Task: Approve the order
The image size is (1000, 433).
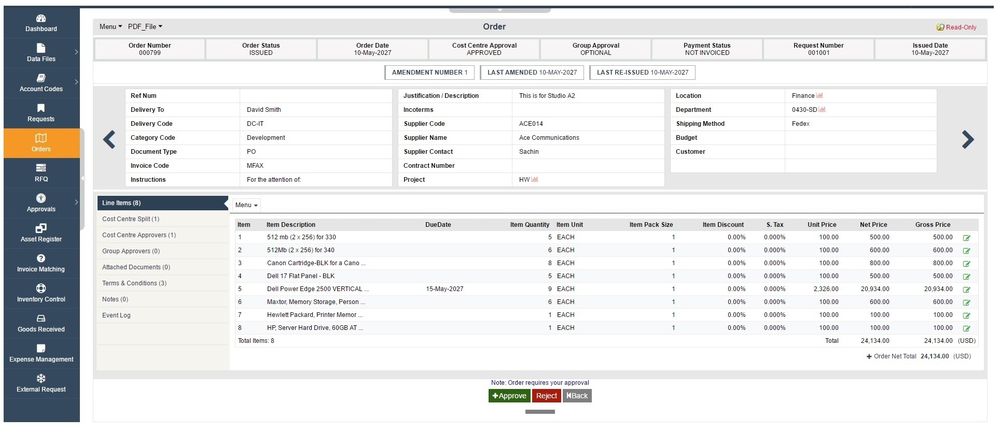Action: pyautogui.click(x=509, y=396)
